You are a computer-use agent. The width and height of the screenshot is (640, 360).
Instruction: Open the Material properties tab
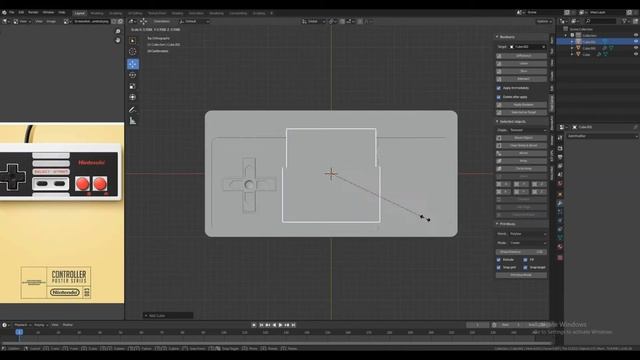[560, 247]
